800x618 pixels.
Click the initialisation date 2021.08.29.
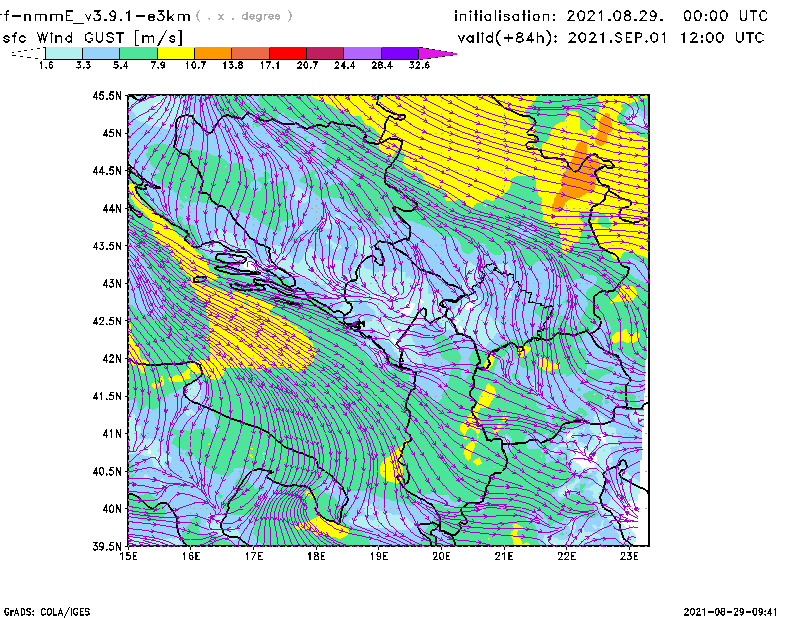tap(615, 16)
